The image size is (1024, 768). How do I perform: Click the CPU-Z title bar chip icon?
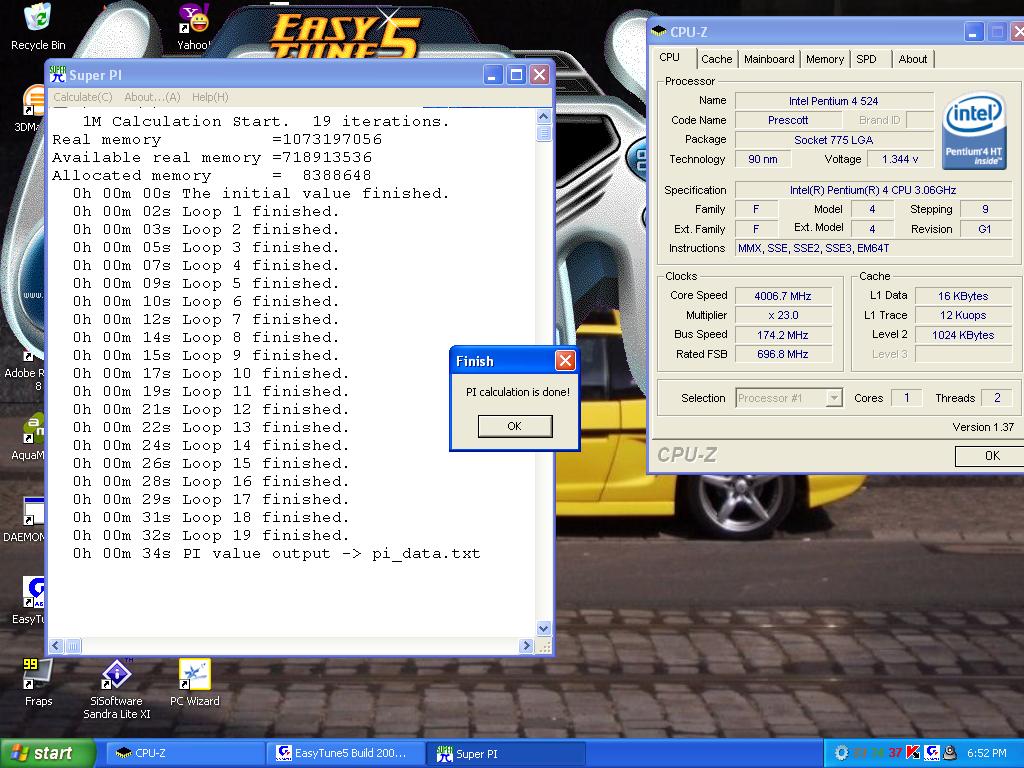tap(659, 31)
